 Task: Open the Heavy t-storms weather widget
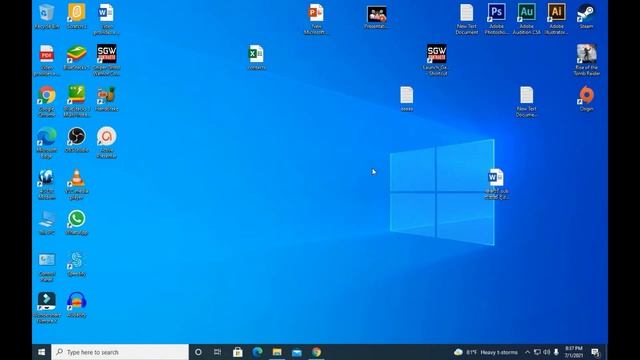click(x=486, y=352)
